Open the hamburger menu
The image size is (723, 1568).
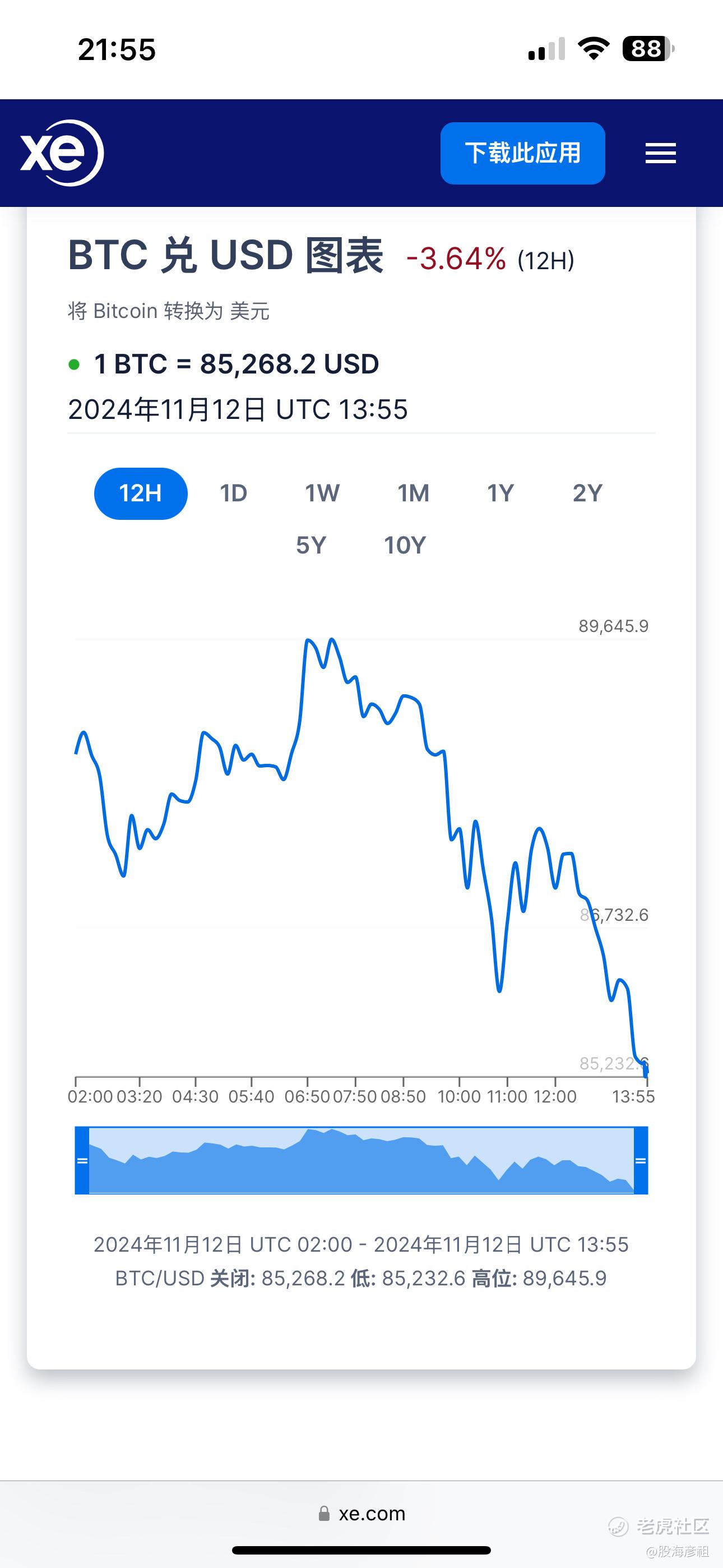(x=660, y=154)
